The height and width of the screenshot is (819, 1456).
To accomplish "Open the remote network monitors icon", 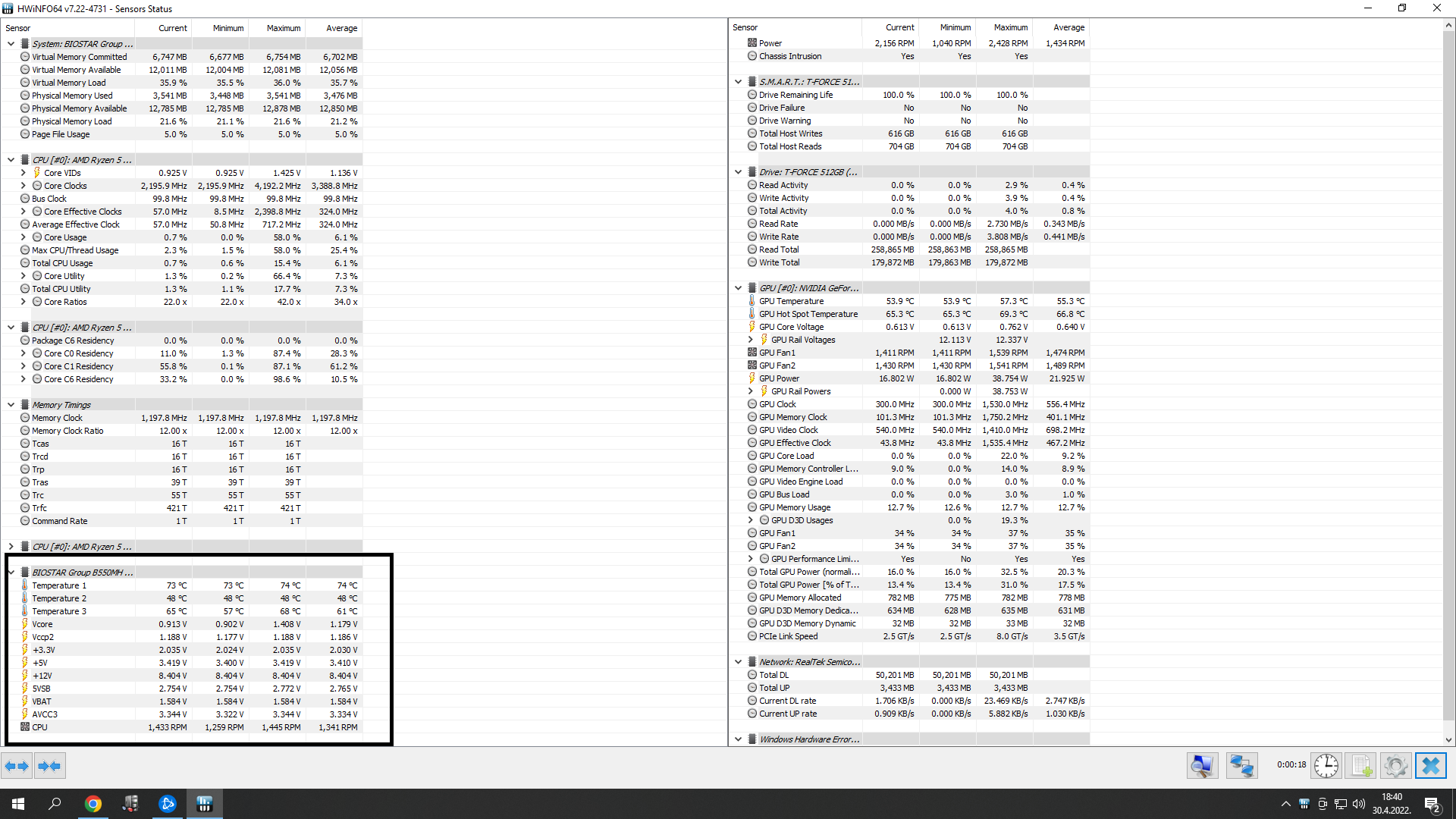I will (1241, 766).
